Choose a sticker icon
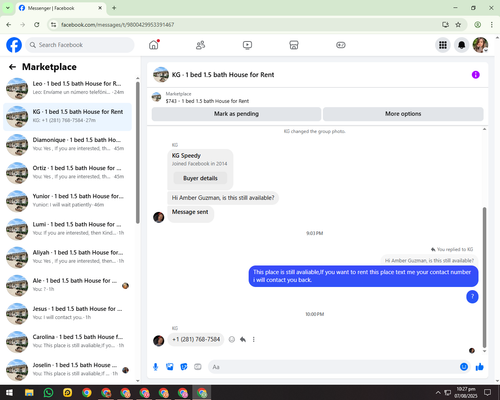The height and width of the screenshot is (400, 500). click(x=184, y=367)
